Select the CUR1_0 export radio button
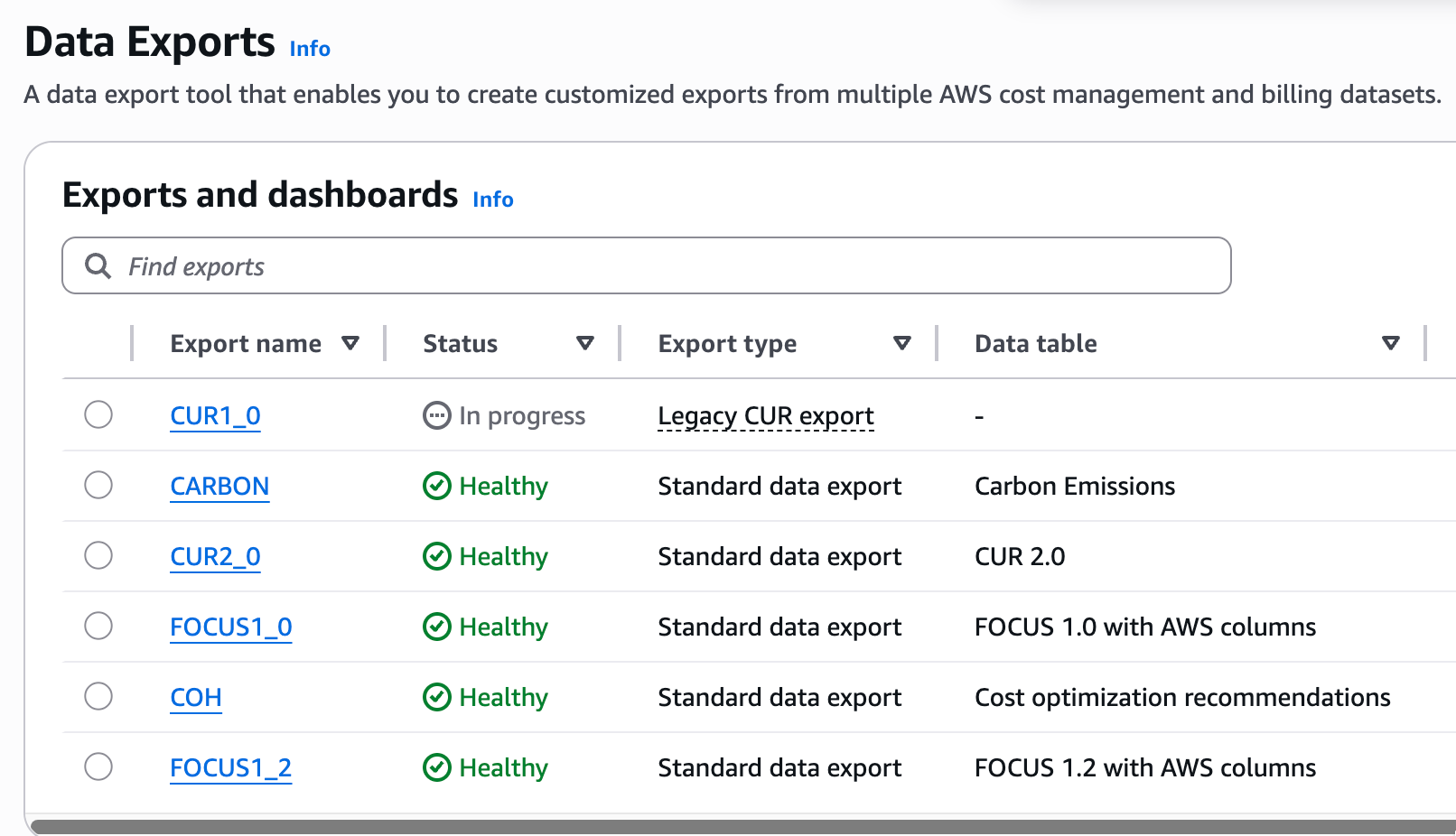Image resolution: width=1456 pixels, height=836 pixels. coord(98,414)
